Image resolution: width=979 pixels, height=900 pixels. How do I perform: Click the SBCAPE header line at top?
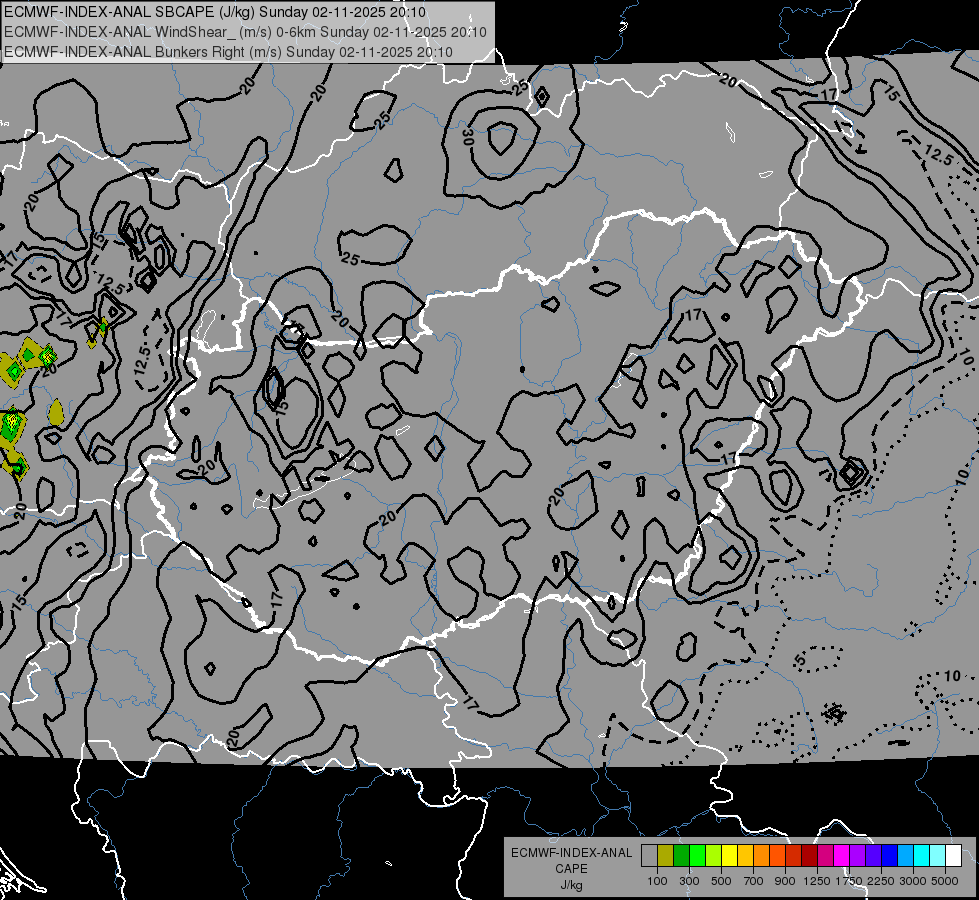click(x=215, y=12)
